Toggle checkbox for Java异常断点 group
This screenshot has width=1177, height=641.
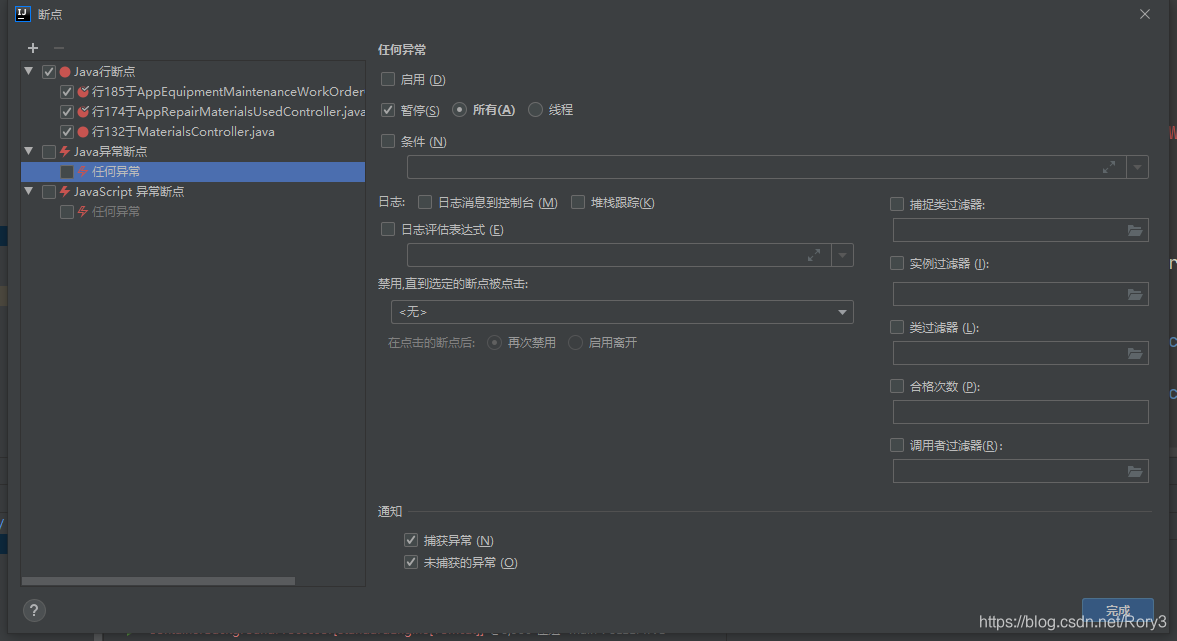[49, 152]
